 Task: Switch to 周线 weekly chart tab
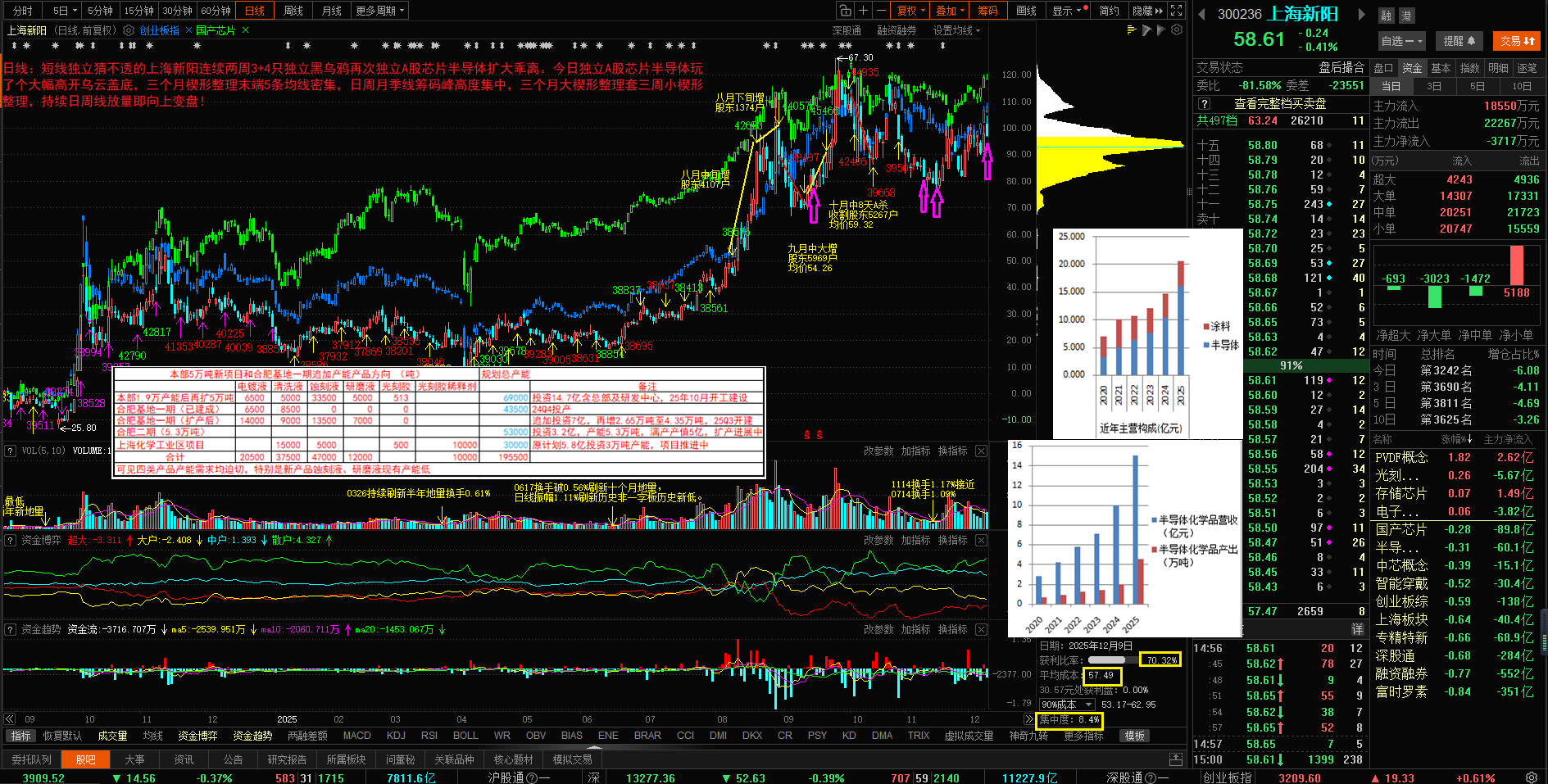point(293,11)
